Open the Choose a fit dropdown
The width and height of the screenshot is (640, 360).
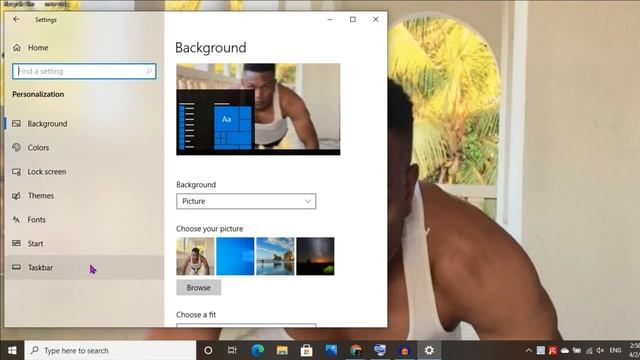tap(246, 325)
